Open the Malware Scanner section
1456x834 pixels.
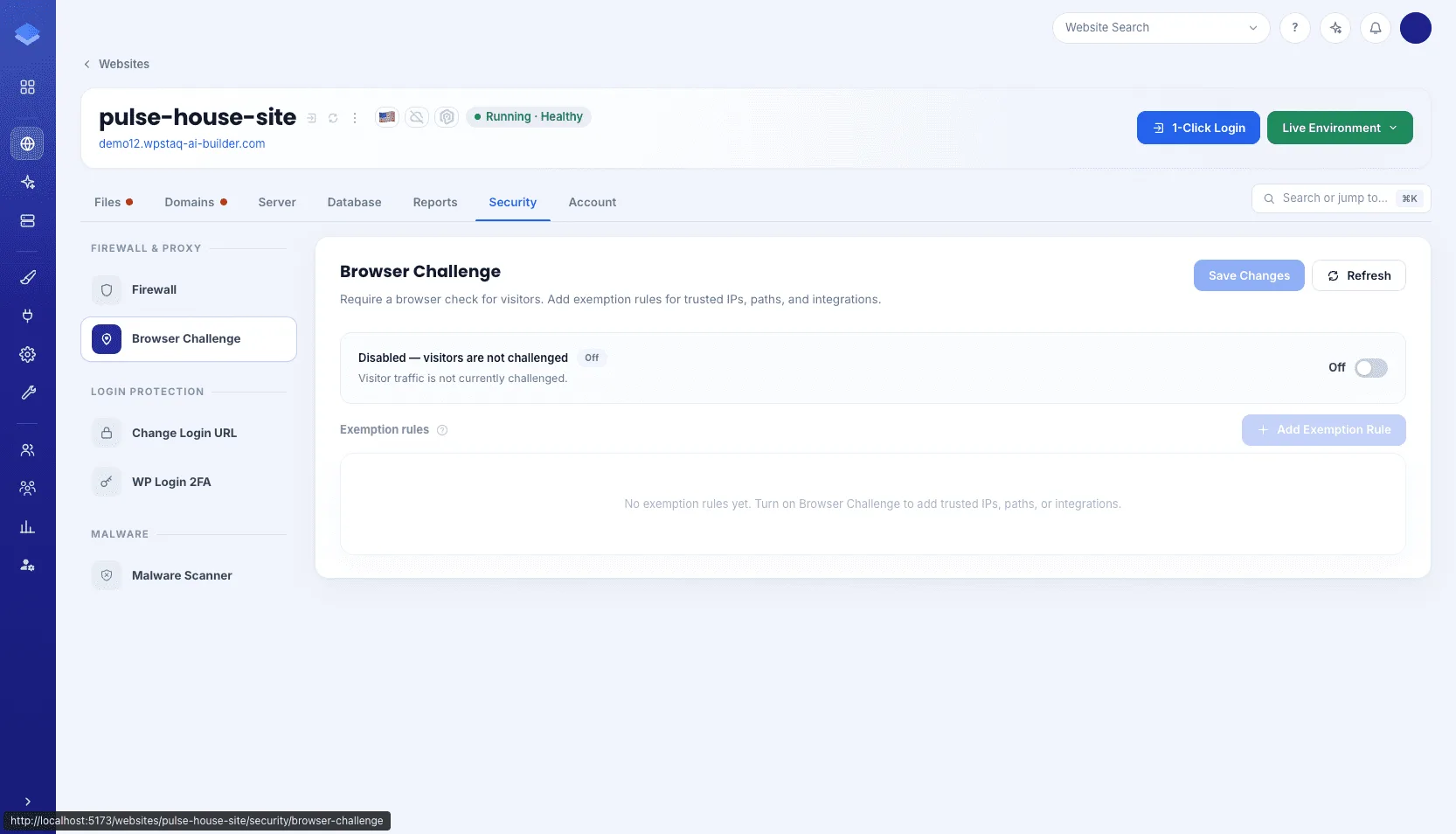189,575
